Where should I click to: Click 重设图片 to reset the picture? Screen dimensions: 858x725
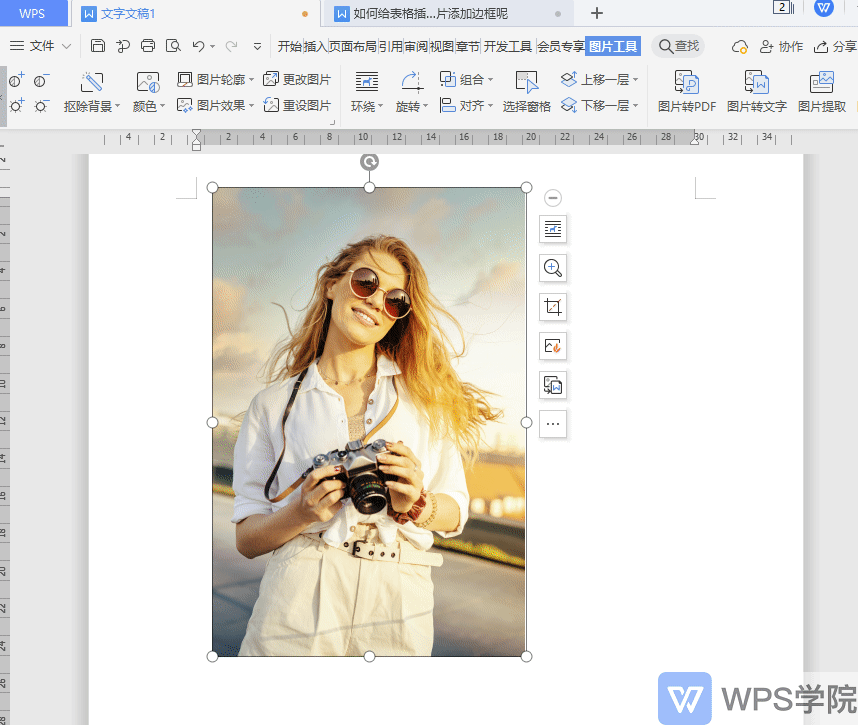click(x=297, y=105)
